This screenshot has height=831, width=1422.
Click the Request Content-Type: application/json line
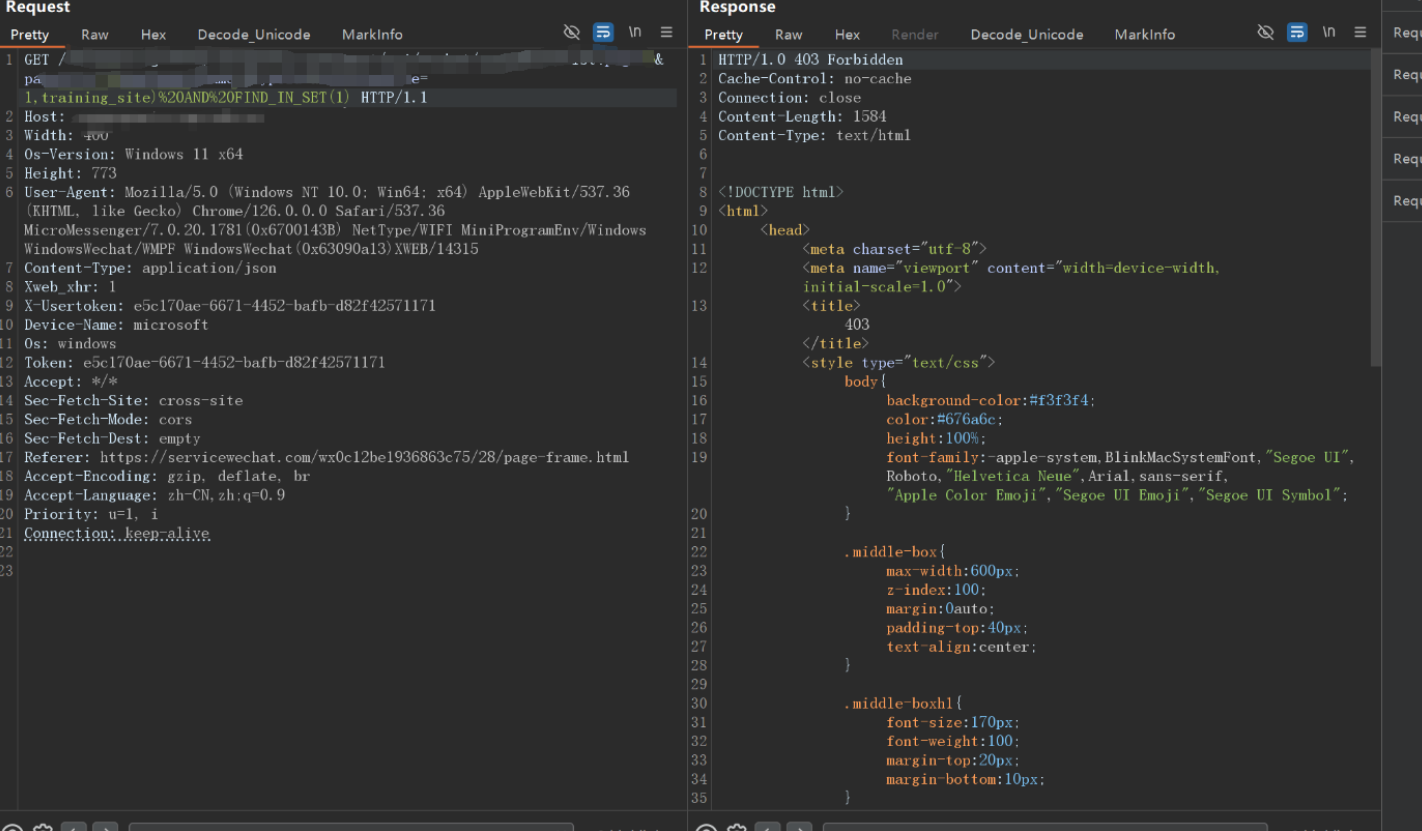(150, 268)
